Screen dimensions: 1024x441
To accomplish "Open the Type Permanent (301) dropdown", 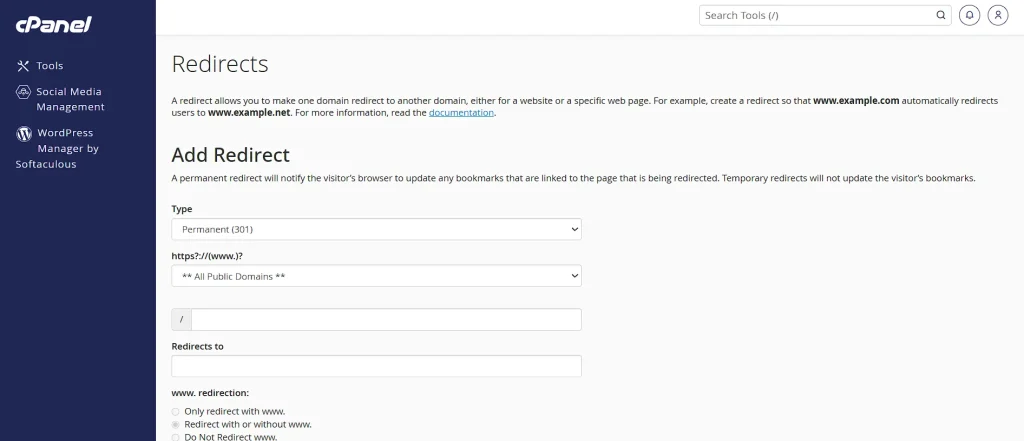I will pos(376,229).
